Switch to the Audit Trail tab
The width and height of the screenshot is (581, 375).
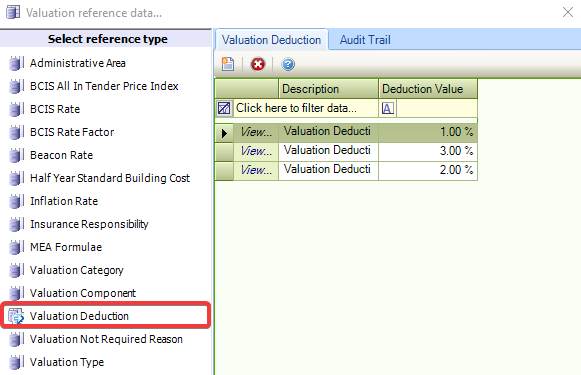click(365, 40)
